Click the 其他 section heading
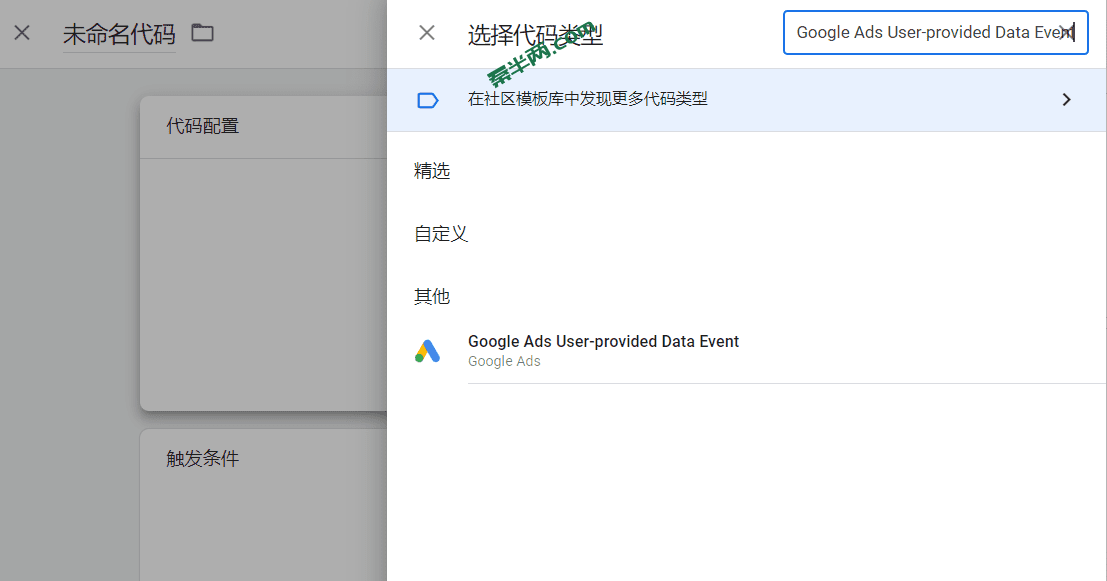Image resolution: width=1107 pixels, height=581 pixels. tap(432, 297)
